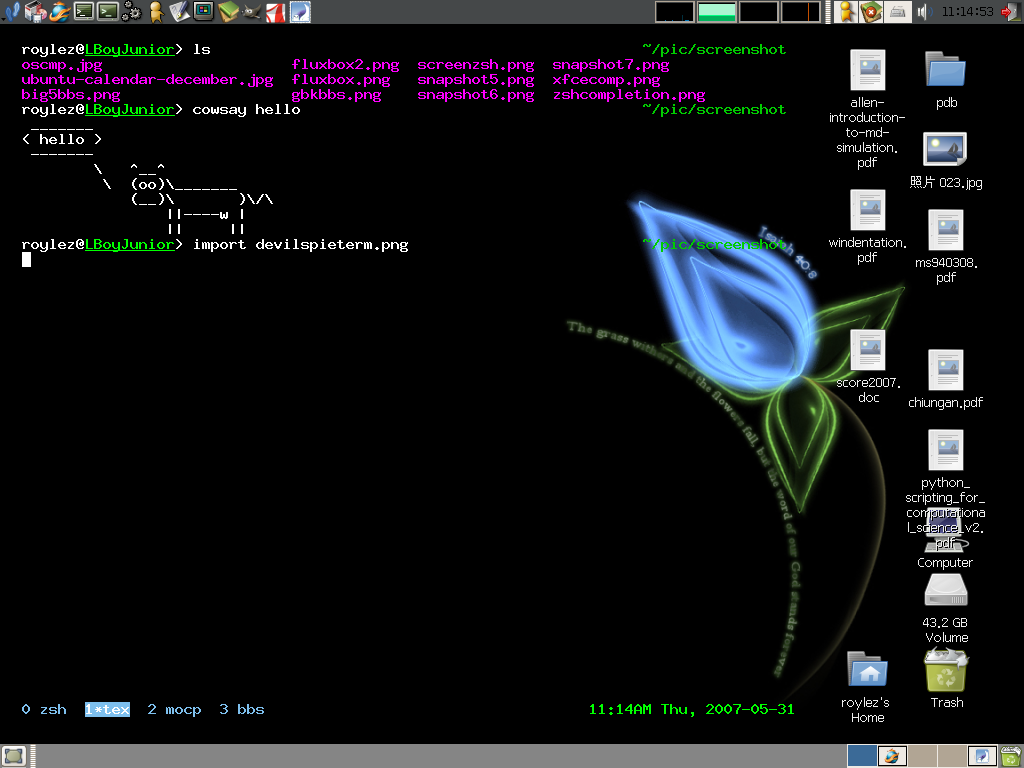Click the dictionary tray icon with red X

pyautogui.click(x=871, y=12)
